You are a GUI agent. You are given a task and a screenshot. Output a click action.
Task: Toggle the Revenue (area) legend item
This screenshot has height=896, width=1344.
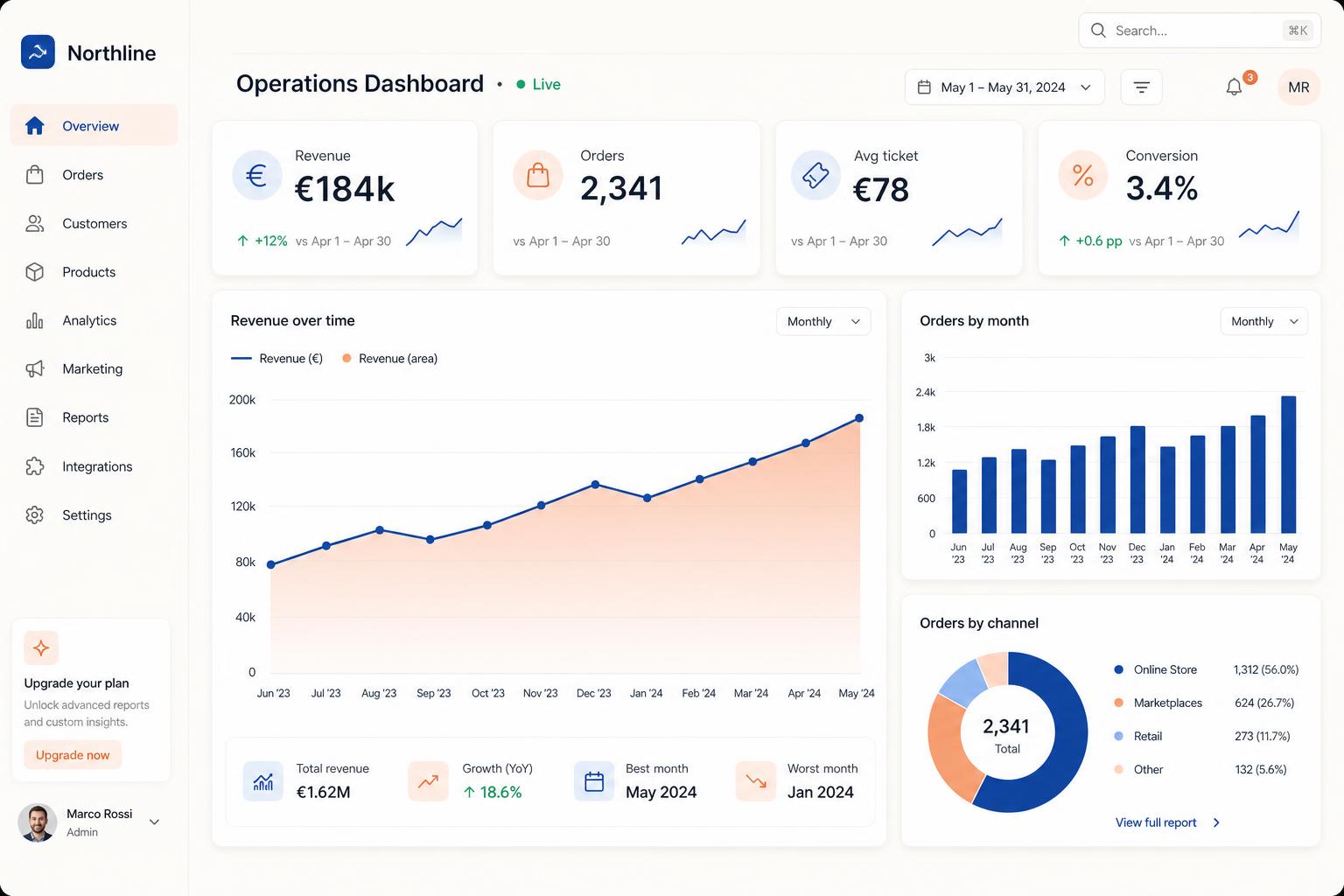point(389,359)
